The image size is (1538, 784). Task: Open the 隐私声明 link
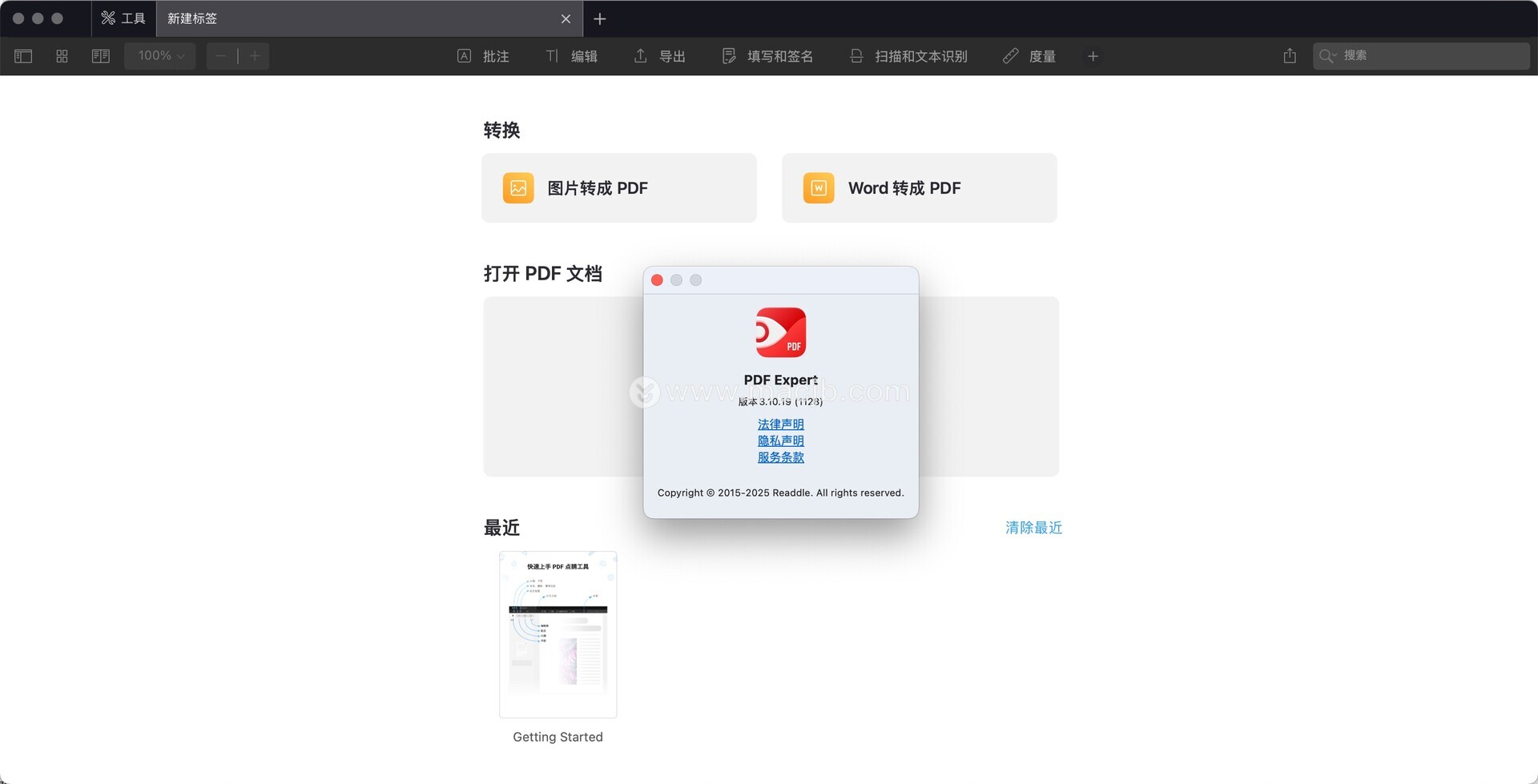(x=781, y=441)
